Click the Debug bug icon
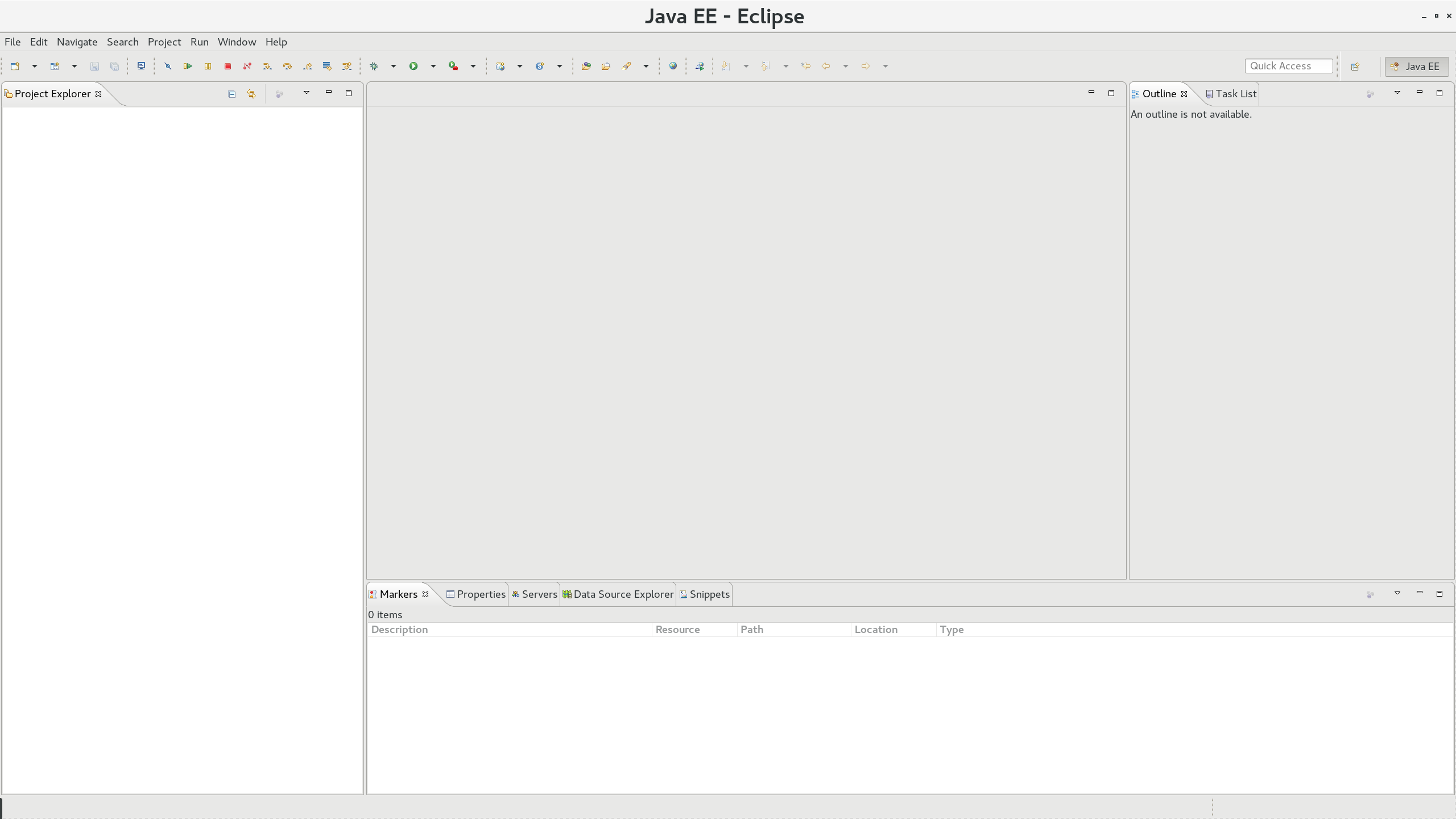 [374, 66]
